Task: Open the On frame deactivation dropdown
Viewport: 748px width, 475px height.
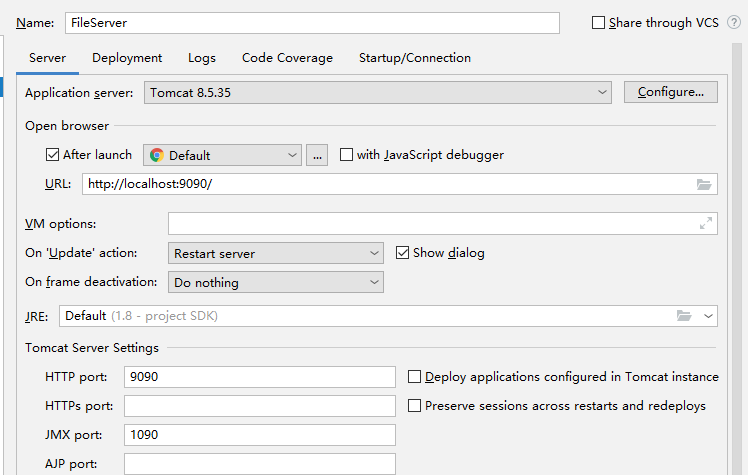Action: 276,282
